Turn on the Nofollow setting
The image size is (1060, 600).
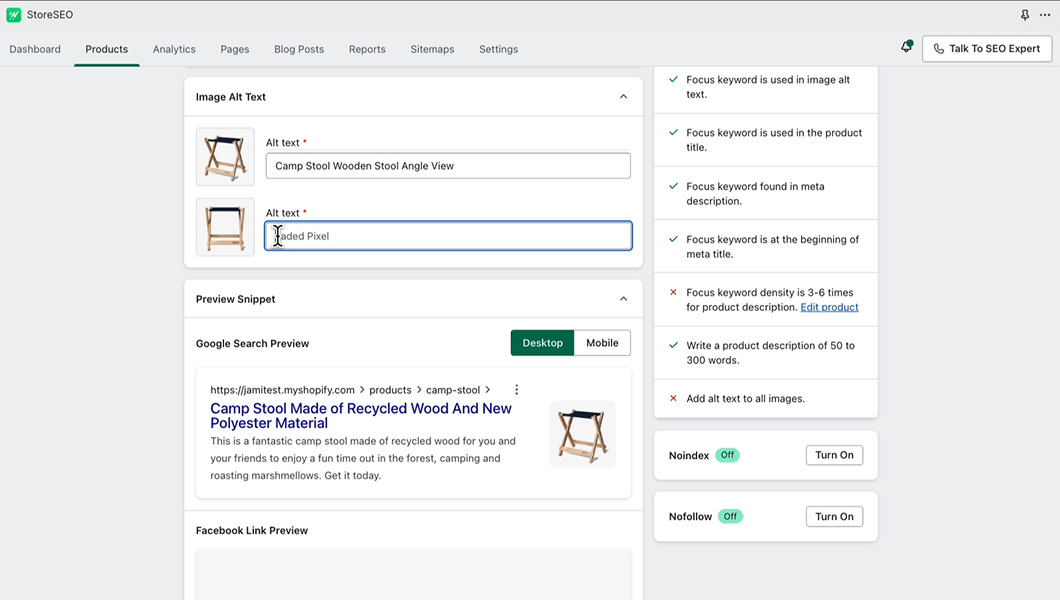[x=833, y=517]
